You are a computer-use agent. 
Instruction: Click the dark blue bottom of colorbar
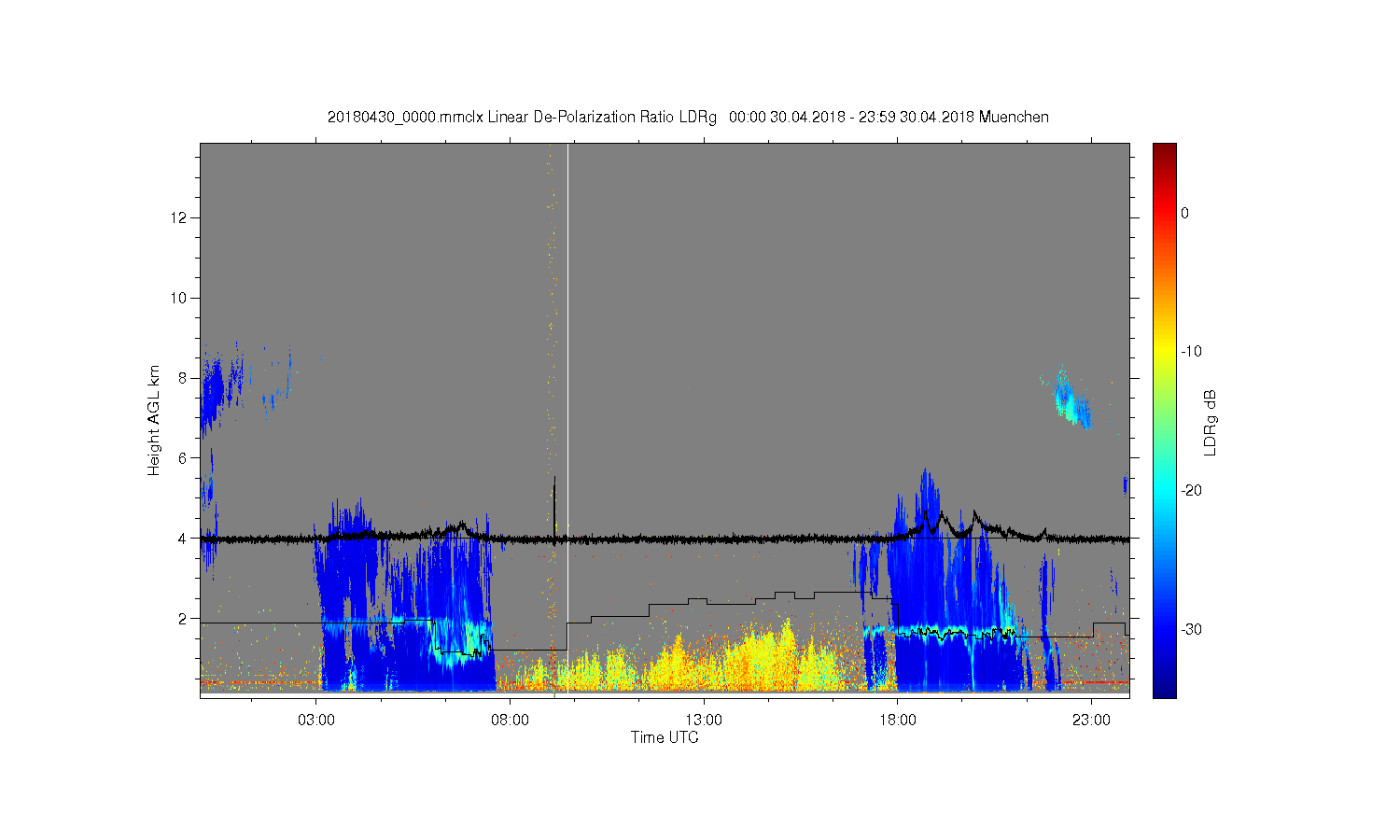pyautogui.click(x=1164, y=691)
